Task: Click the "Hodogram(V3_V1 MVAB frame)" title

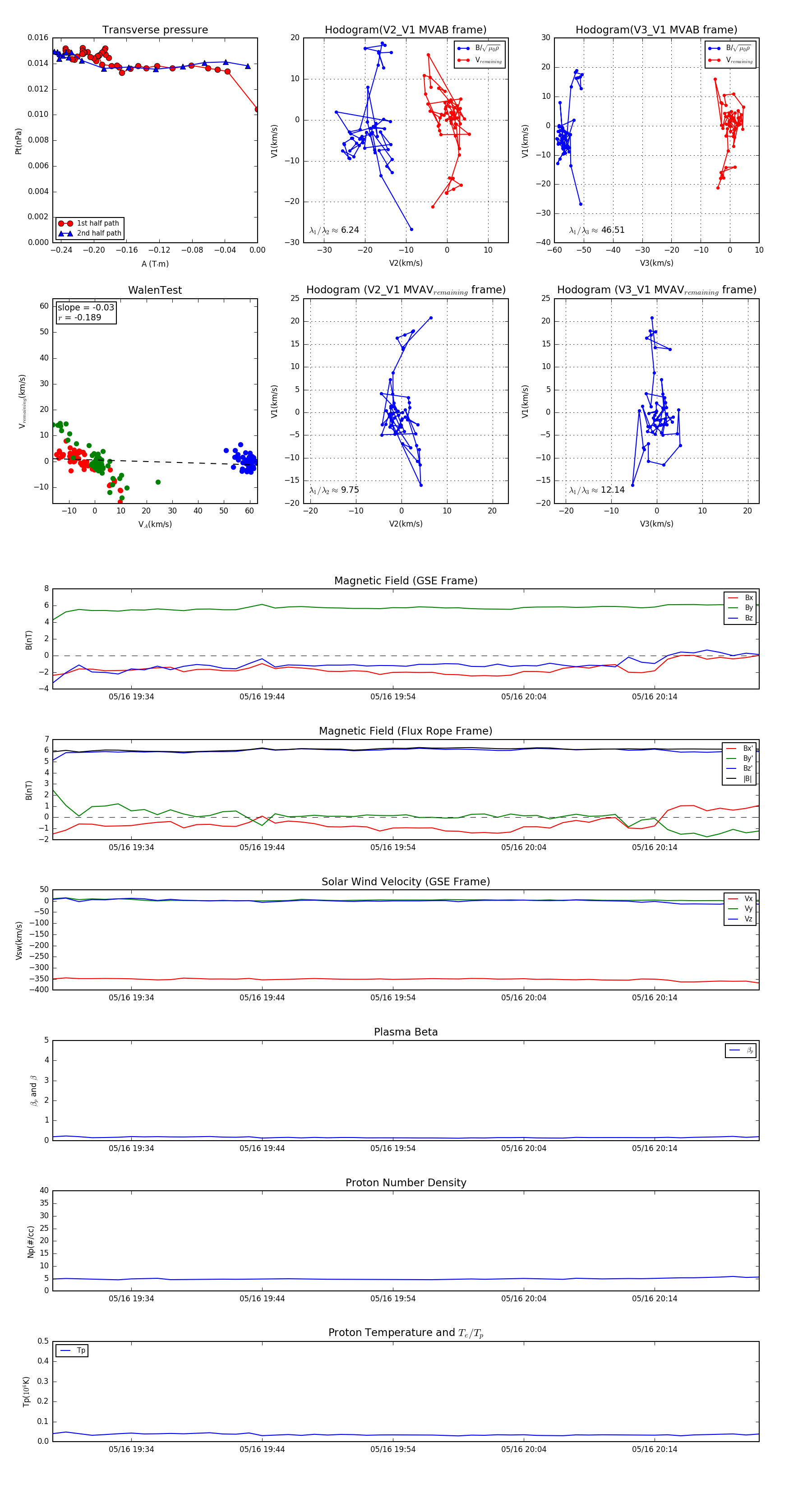Action: pyautogui.click(x=656, y=30)
